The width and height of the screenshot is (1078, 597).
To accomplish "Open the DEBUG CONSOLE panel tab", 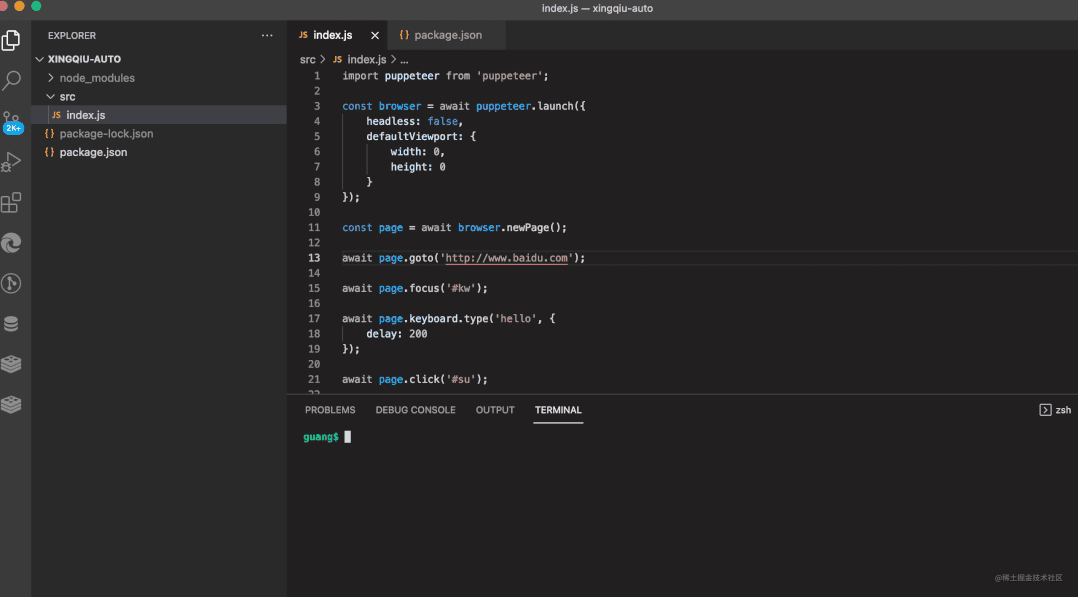I will coord(415,410).
